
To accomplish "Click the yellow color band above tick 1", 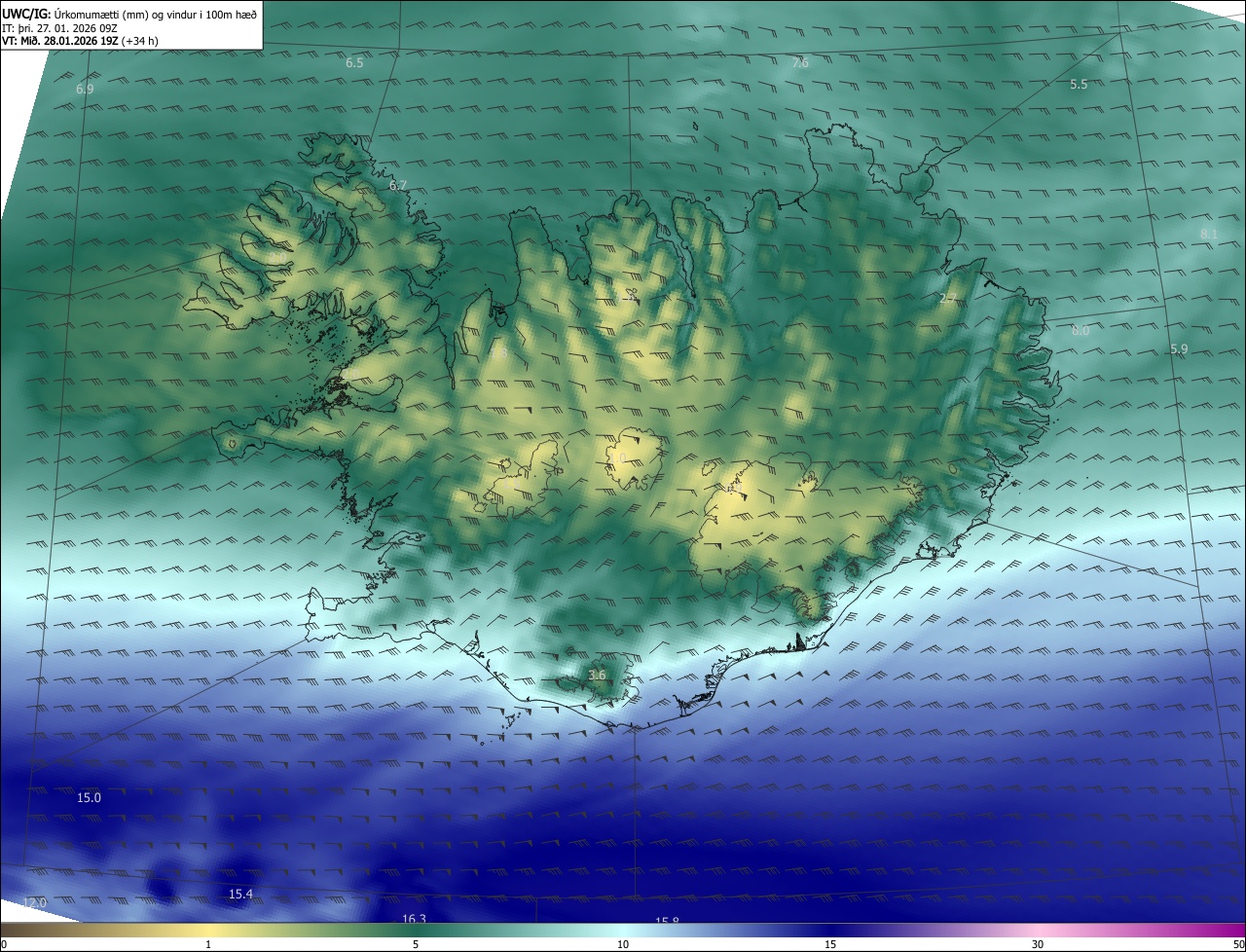I will pos(208,930).
